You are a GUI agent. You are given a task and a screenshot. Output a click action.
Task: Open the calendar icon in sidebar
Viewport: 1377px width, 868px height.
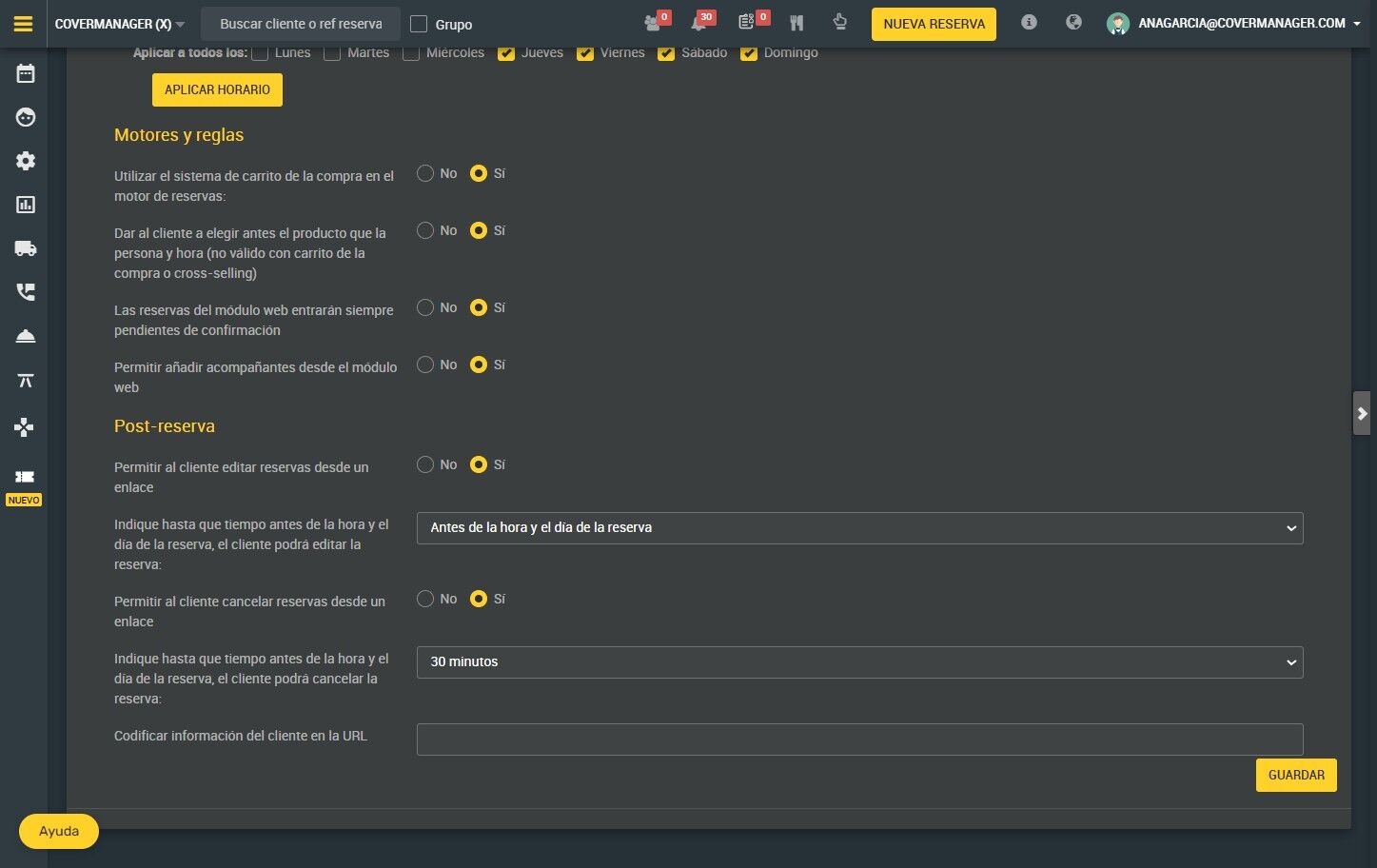click(26, 73)
